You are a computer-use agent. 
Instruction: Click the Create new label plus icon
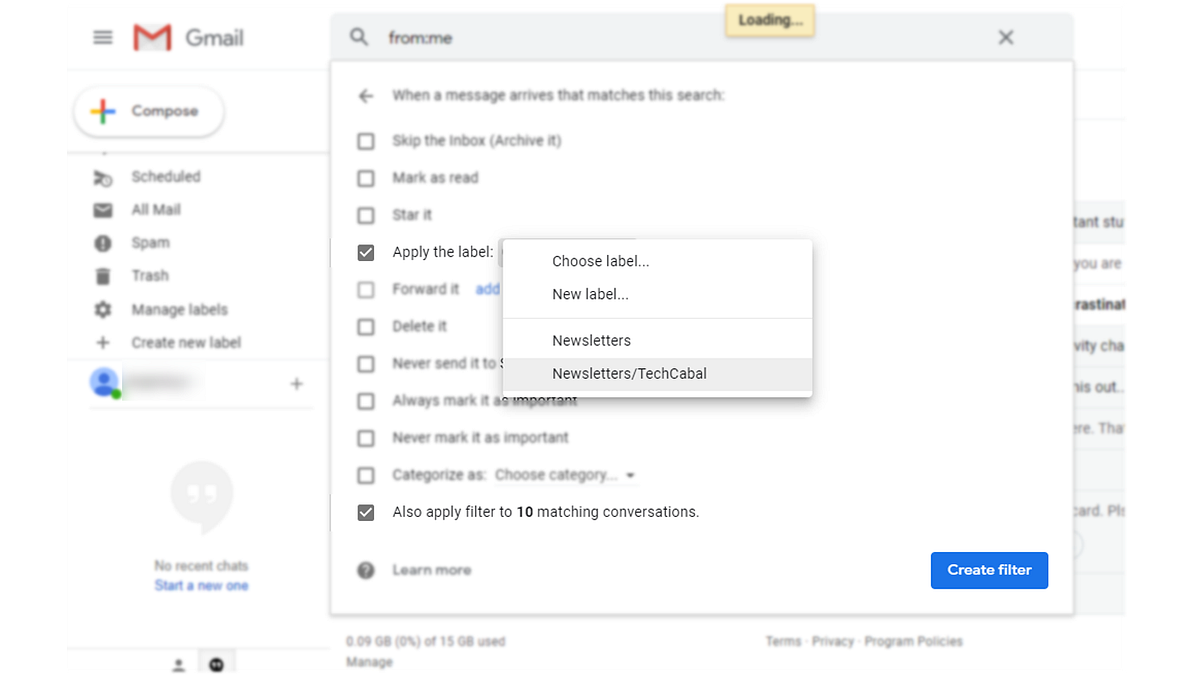click(102, 342)
